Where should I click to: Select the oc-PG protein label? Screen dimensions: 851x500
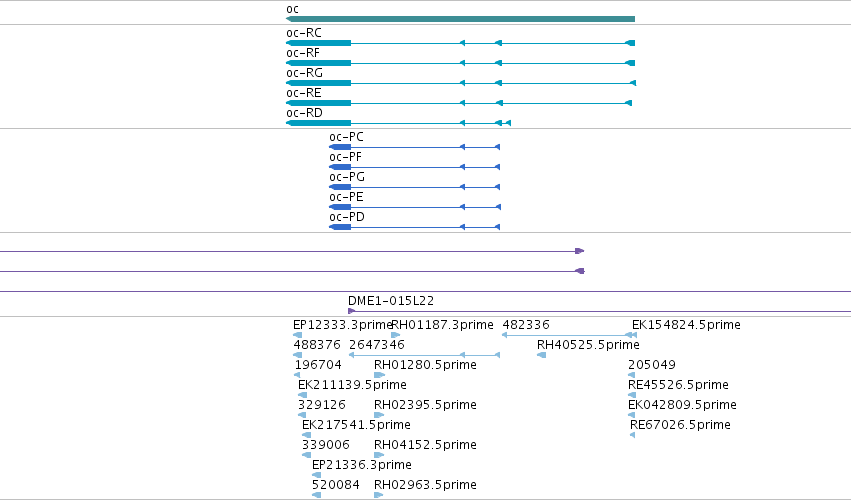[x=347, y=178]
